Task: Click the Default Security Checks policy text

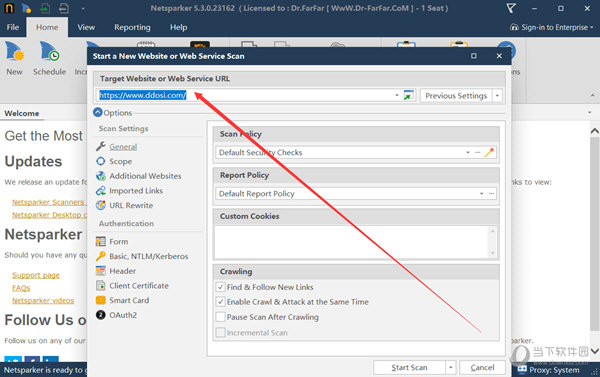Action: point(261,152)
